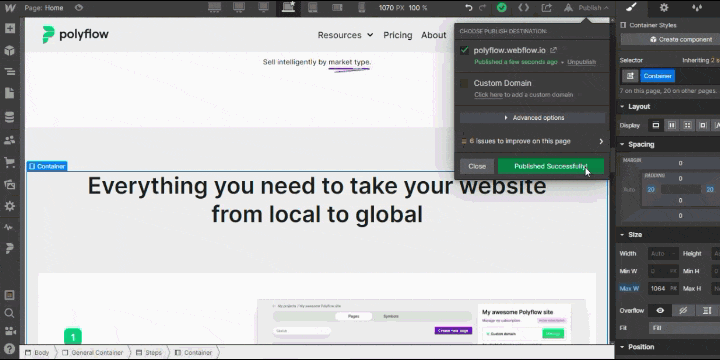Set overflow to visible eye icon
720x360 pixels.
click(x=660, y=311)
